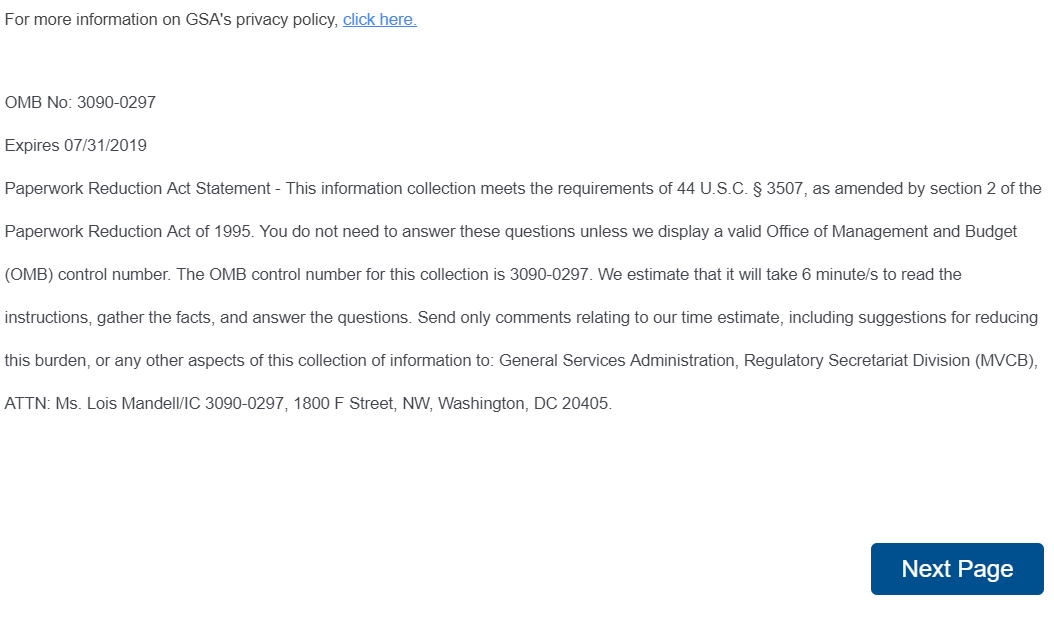This screenshot has height=619, width=1054.
Task: Click the 'Regulatory Secretariat Division (MVCB)' text
Action: coord(891,360)
